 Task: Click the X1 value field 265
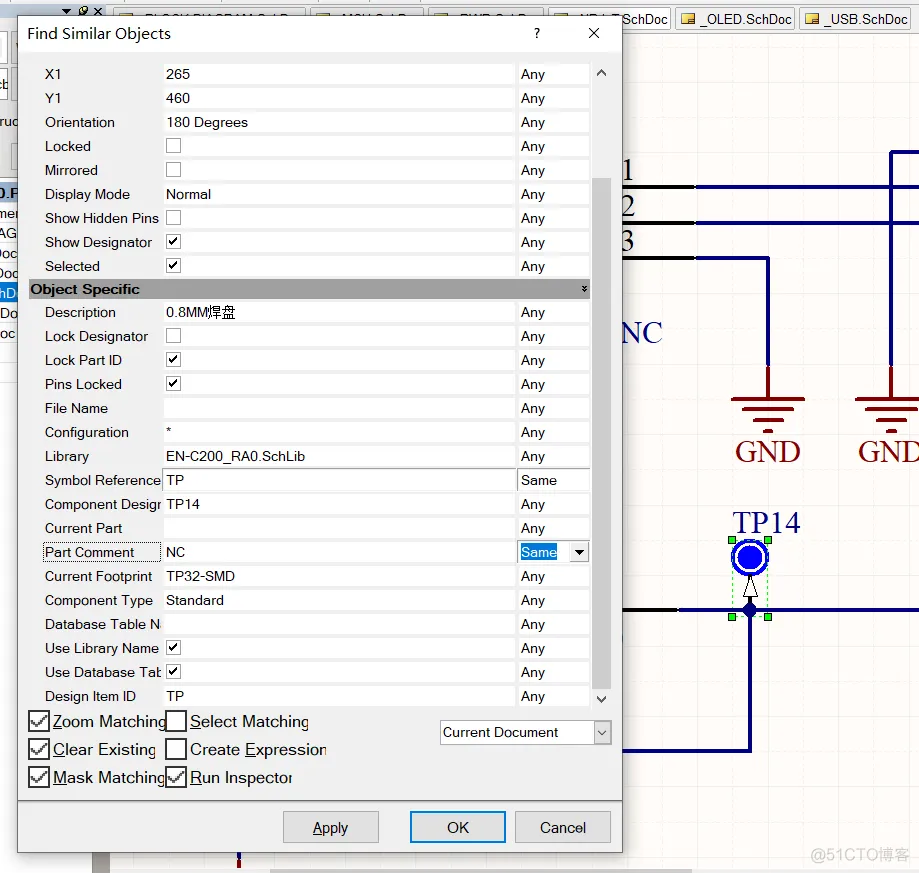point(339,74)
